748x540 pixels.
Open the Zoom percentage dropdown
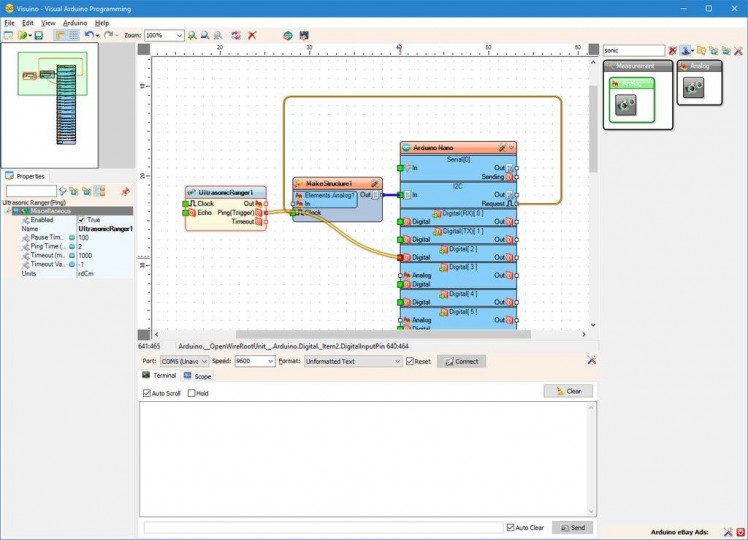tap(179, 35)
